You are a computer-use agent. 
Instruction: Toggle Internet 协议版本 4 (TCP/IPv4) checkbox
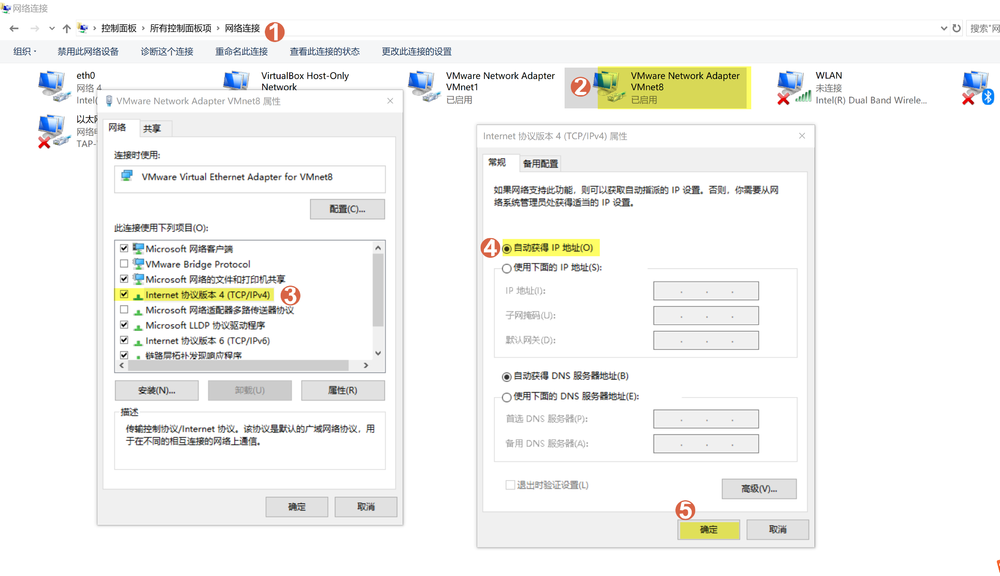tap(124, 294)
